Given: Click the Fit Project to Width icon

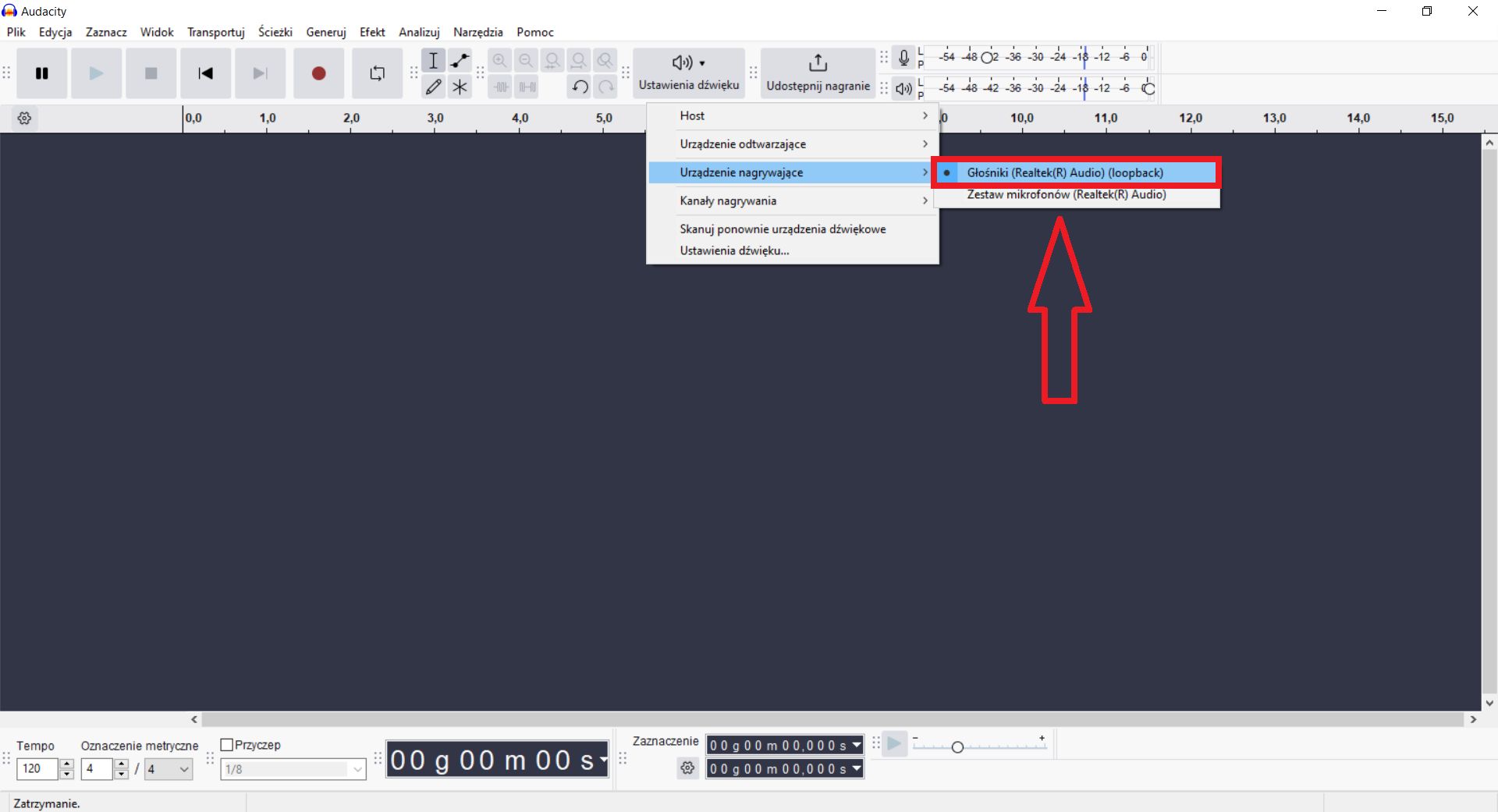Looking at the screenshot, I should point(579,61).
